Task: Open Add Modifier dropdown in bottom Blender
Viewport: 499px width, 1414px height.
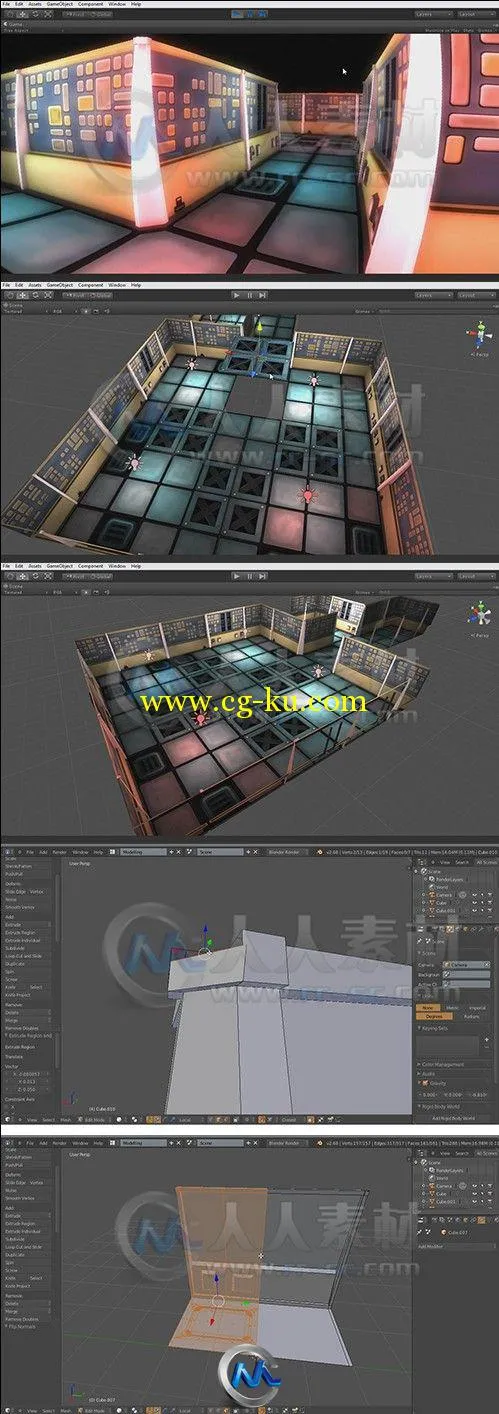Action: point(457,1246)
